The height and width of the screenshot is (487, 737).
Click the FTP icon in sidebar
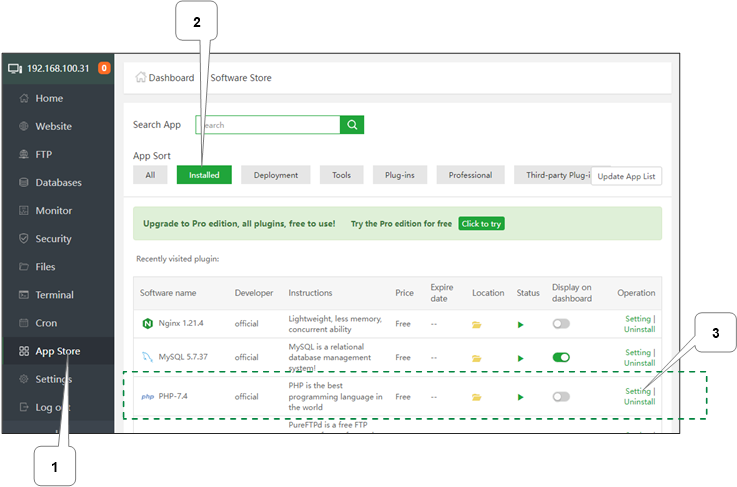point(24,154)
